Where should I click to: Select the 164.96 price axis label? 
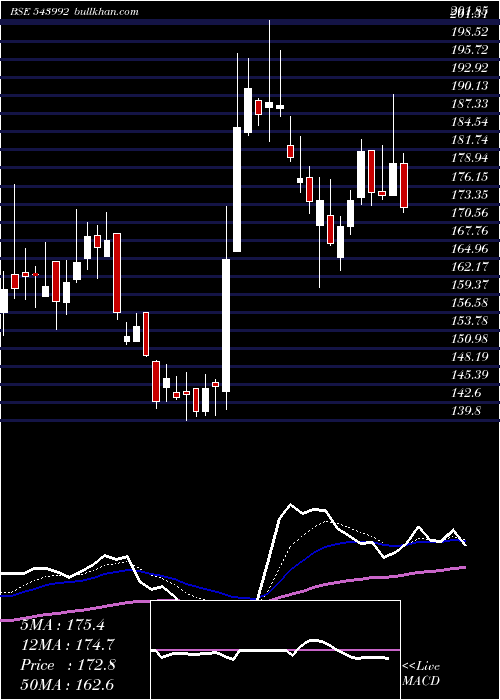[470, 249]
